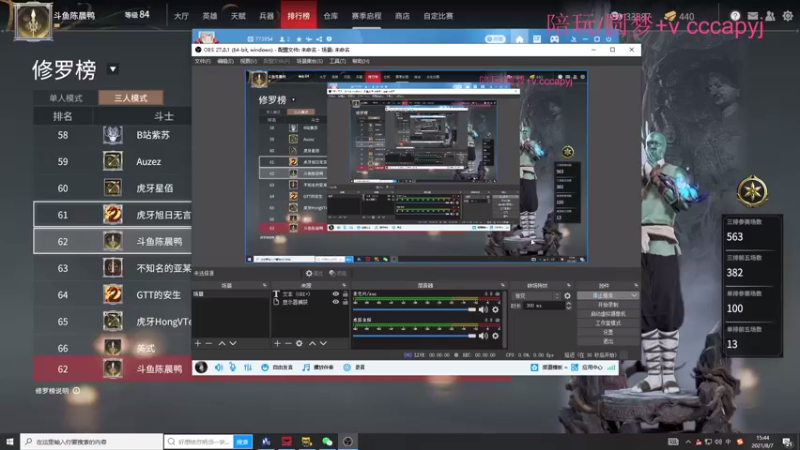Viewport: 800px width, 450px height.
Task: Open OBS 文件(F) menu
Action: pos(203,61)
